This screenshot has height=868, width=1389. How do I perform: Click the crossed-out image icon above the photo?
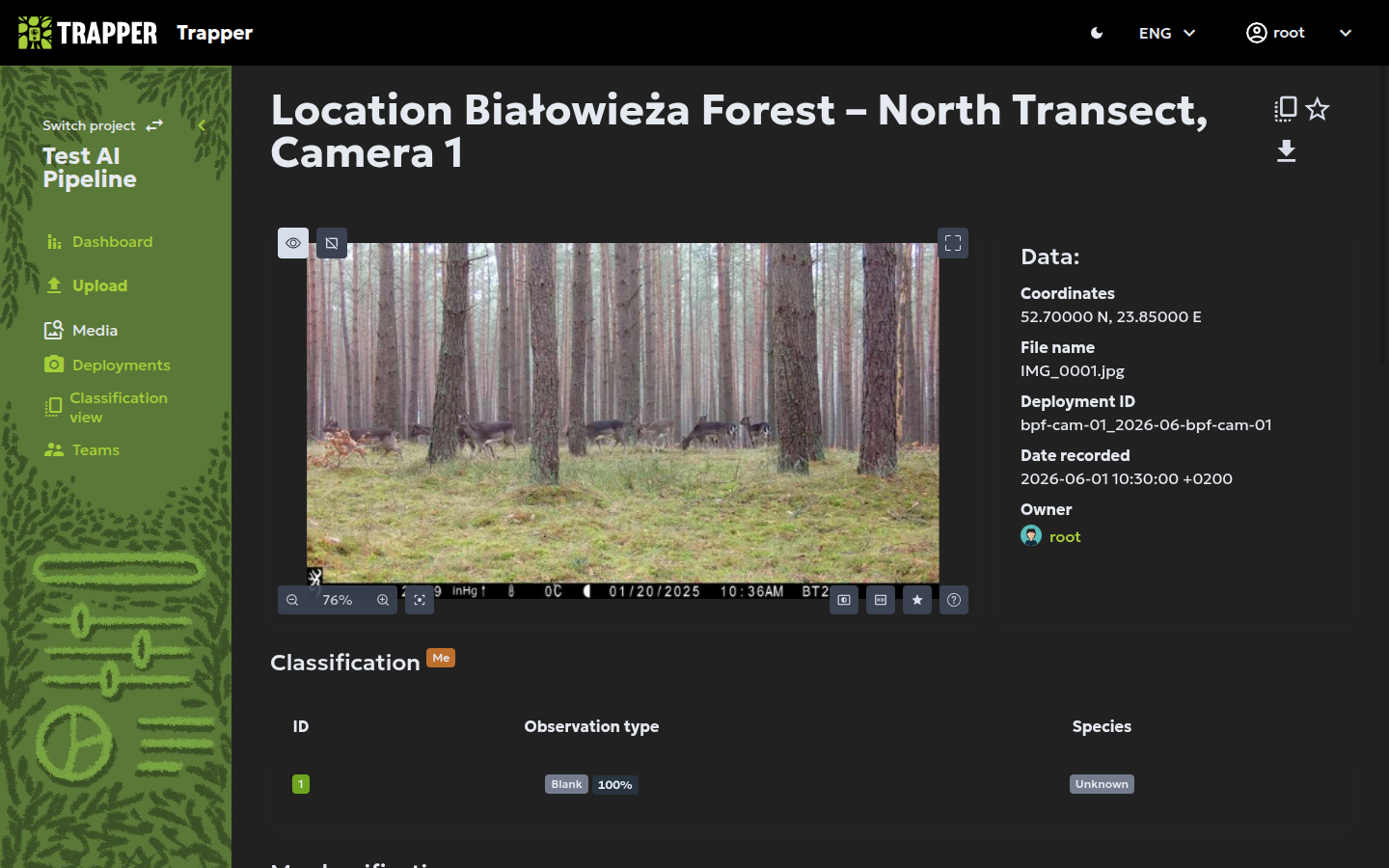(x=332, y=243)
